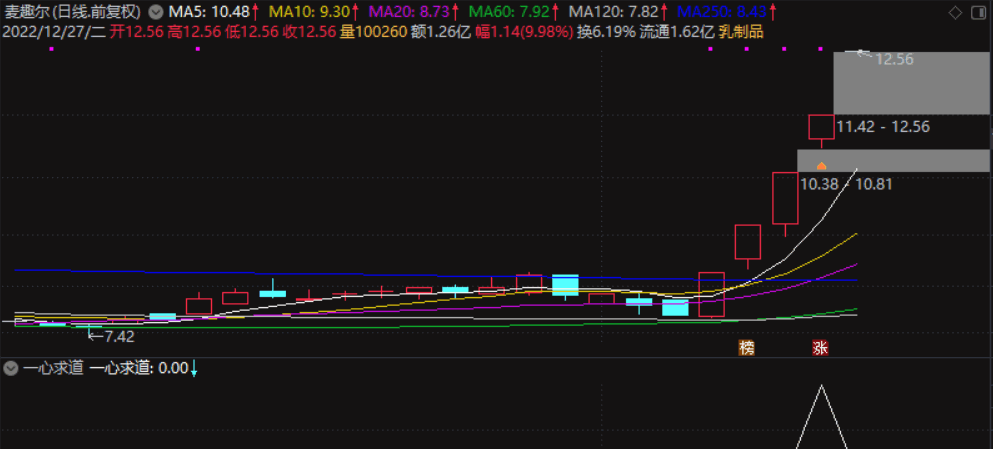Click the low price 低12.56
The height and width of the screenshot is (449, 993).
pyautogui.click(x=252, y=32)
